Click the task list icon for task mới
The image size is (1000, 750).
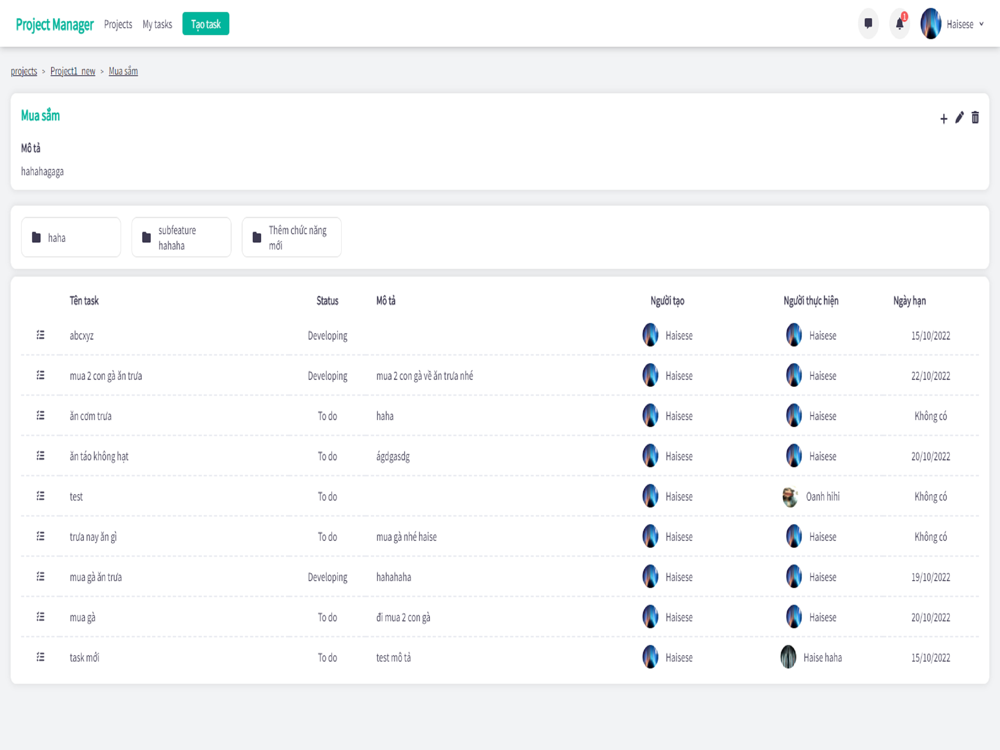(x=40, y=657)
